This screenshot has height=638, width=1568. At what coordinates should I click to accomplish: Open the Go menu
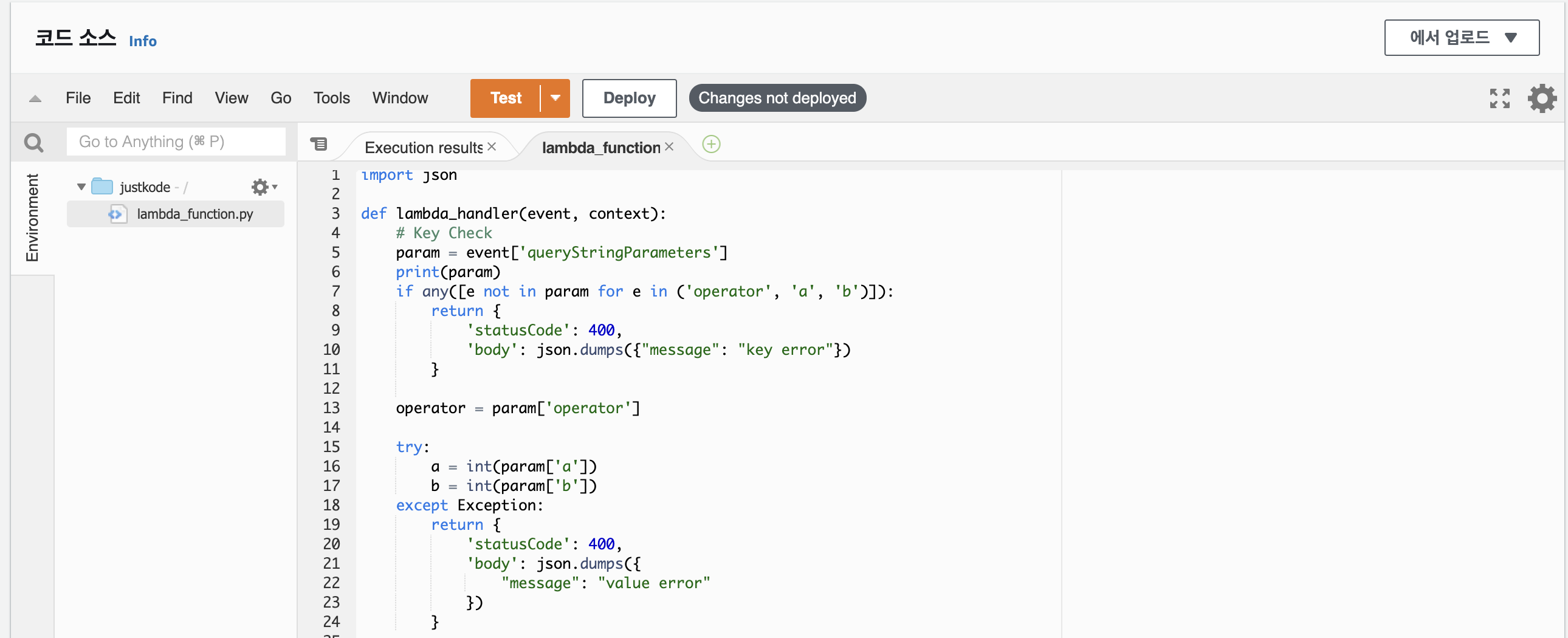click(281, 98)
